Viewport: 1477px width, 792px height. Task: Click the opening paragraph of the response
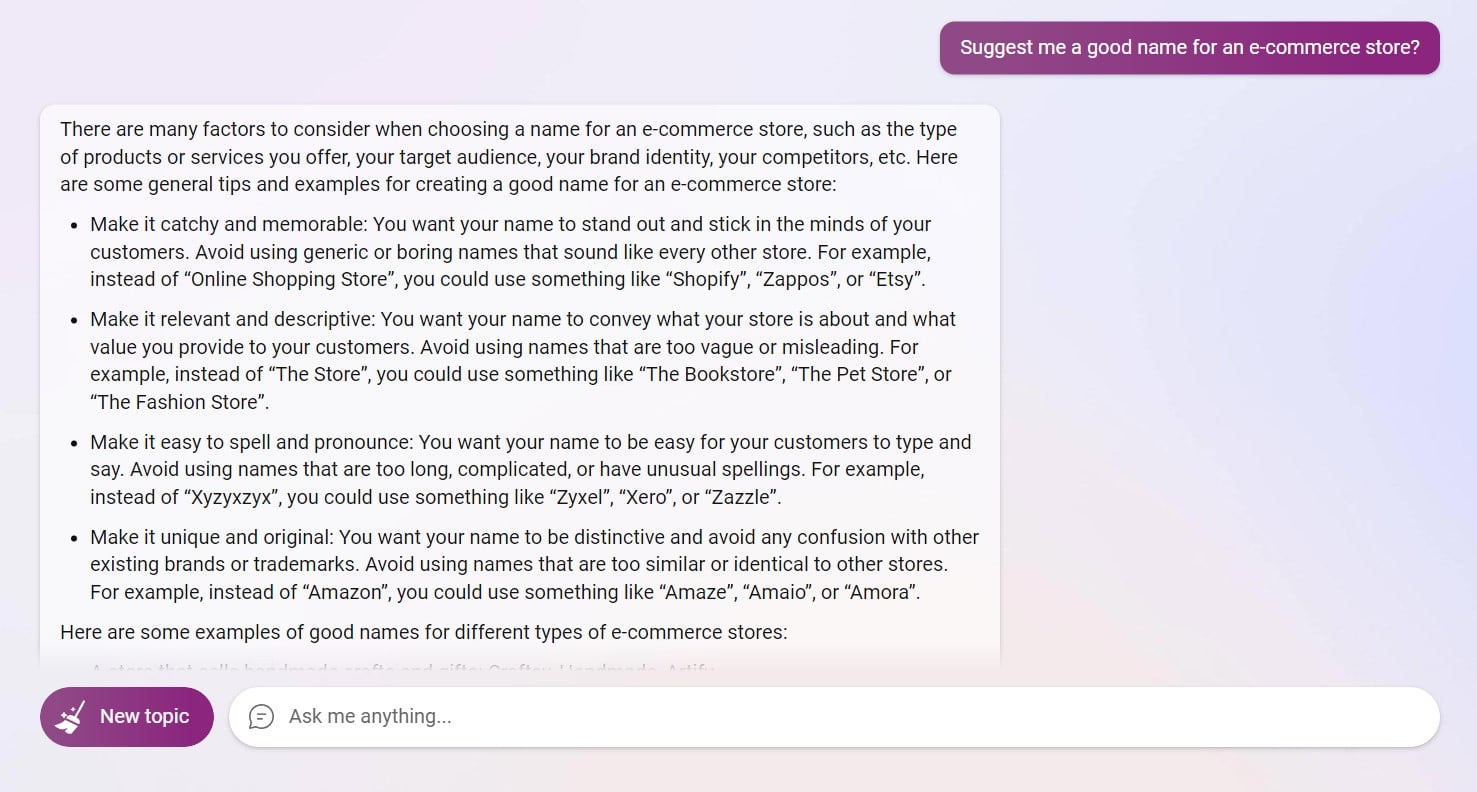pyautogui.click(x=508, y=157)
